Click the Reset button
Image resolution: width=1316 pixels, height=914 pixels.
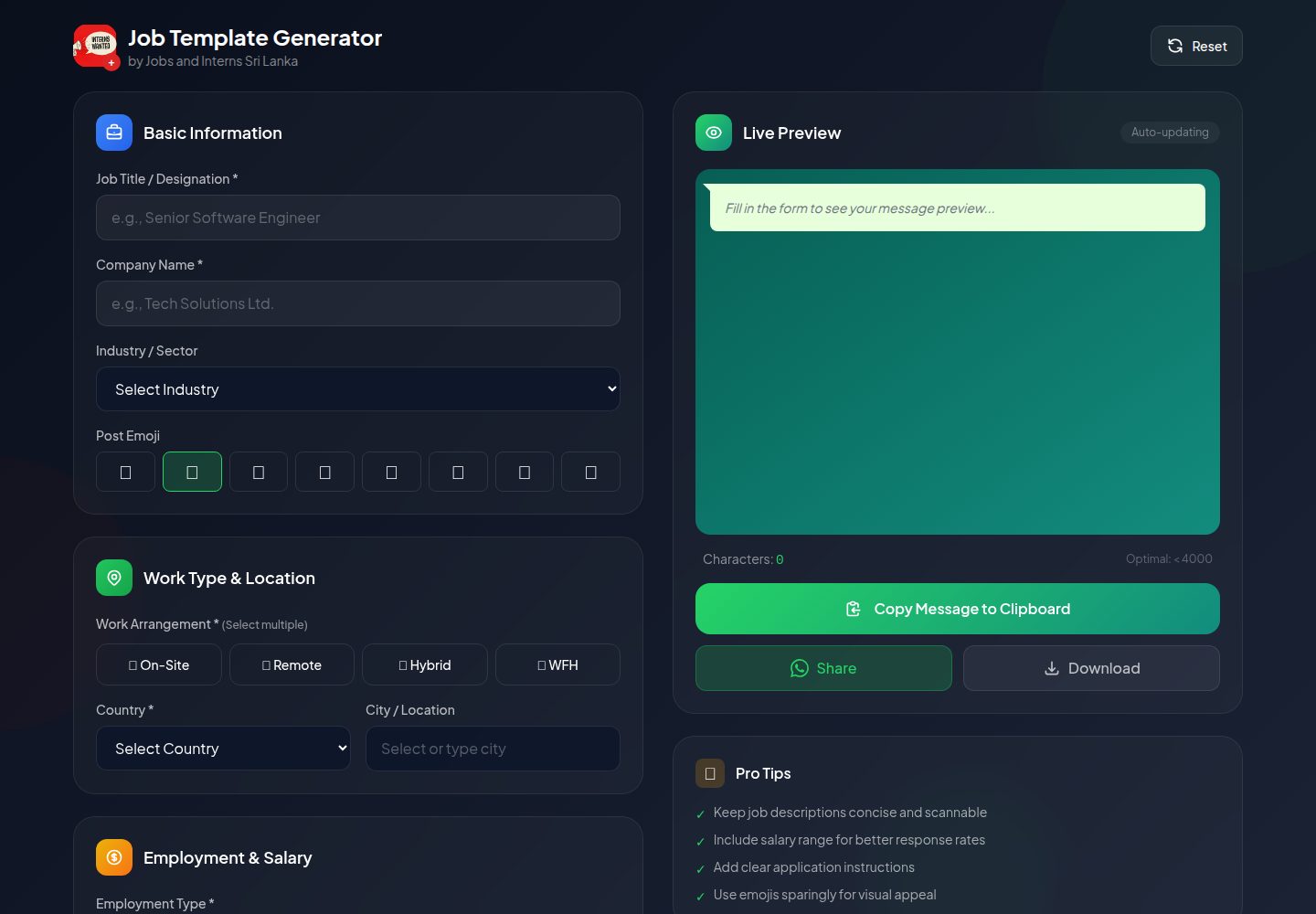(1196, 46)
